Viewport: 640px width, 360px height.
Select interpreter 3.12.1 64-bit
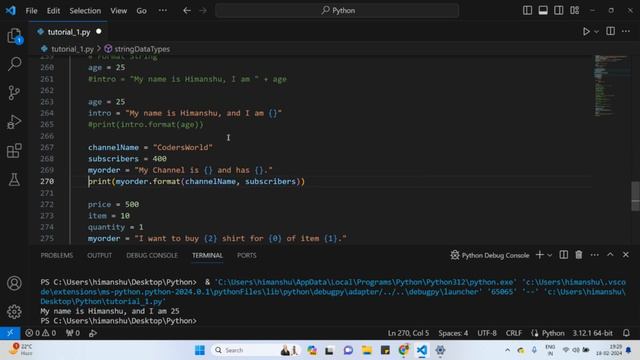tap(592, 333)
